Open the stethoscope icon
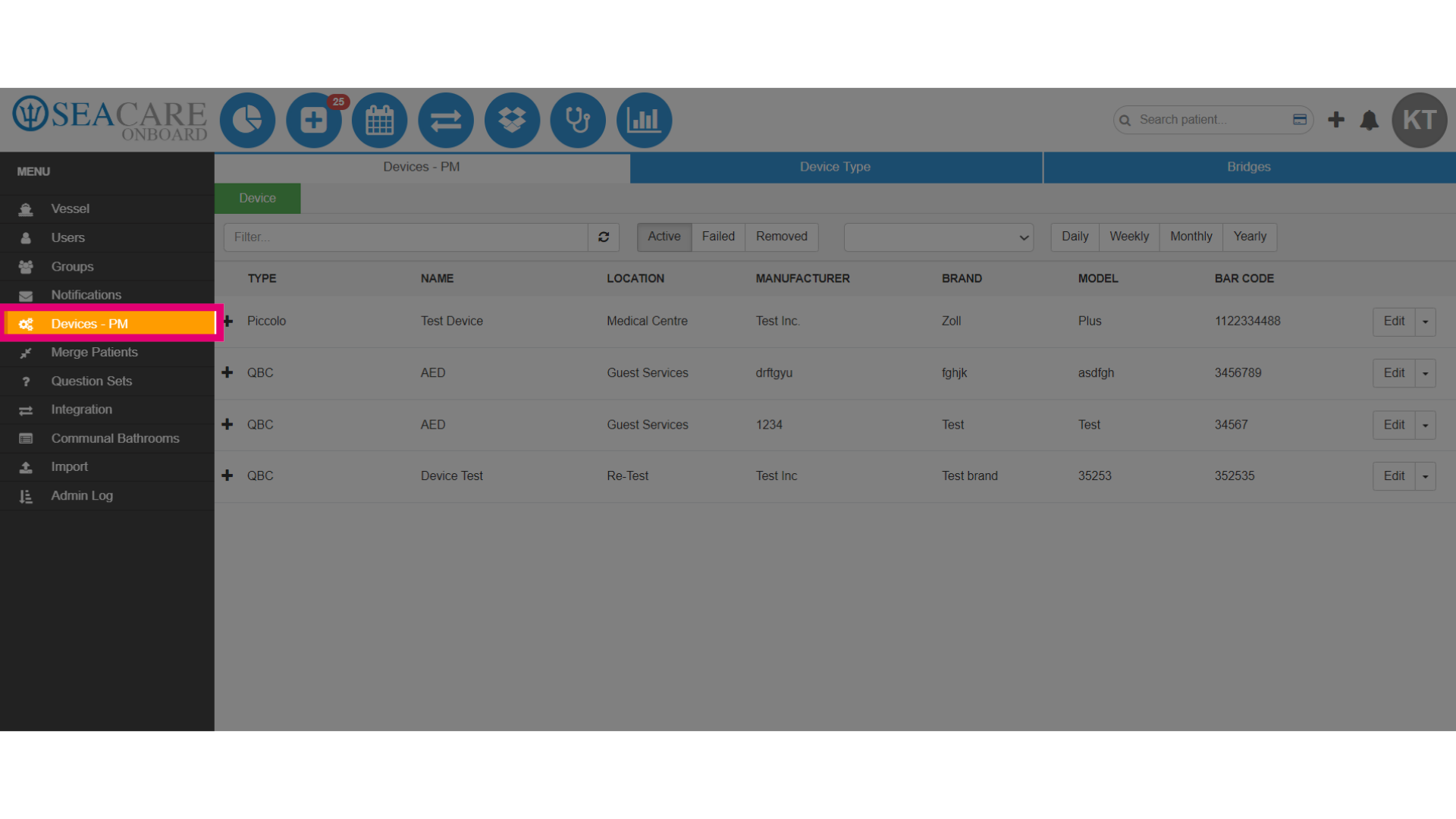This screenshot has height=819, width=1456. click(578, 120)
